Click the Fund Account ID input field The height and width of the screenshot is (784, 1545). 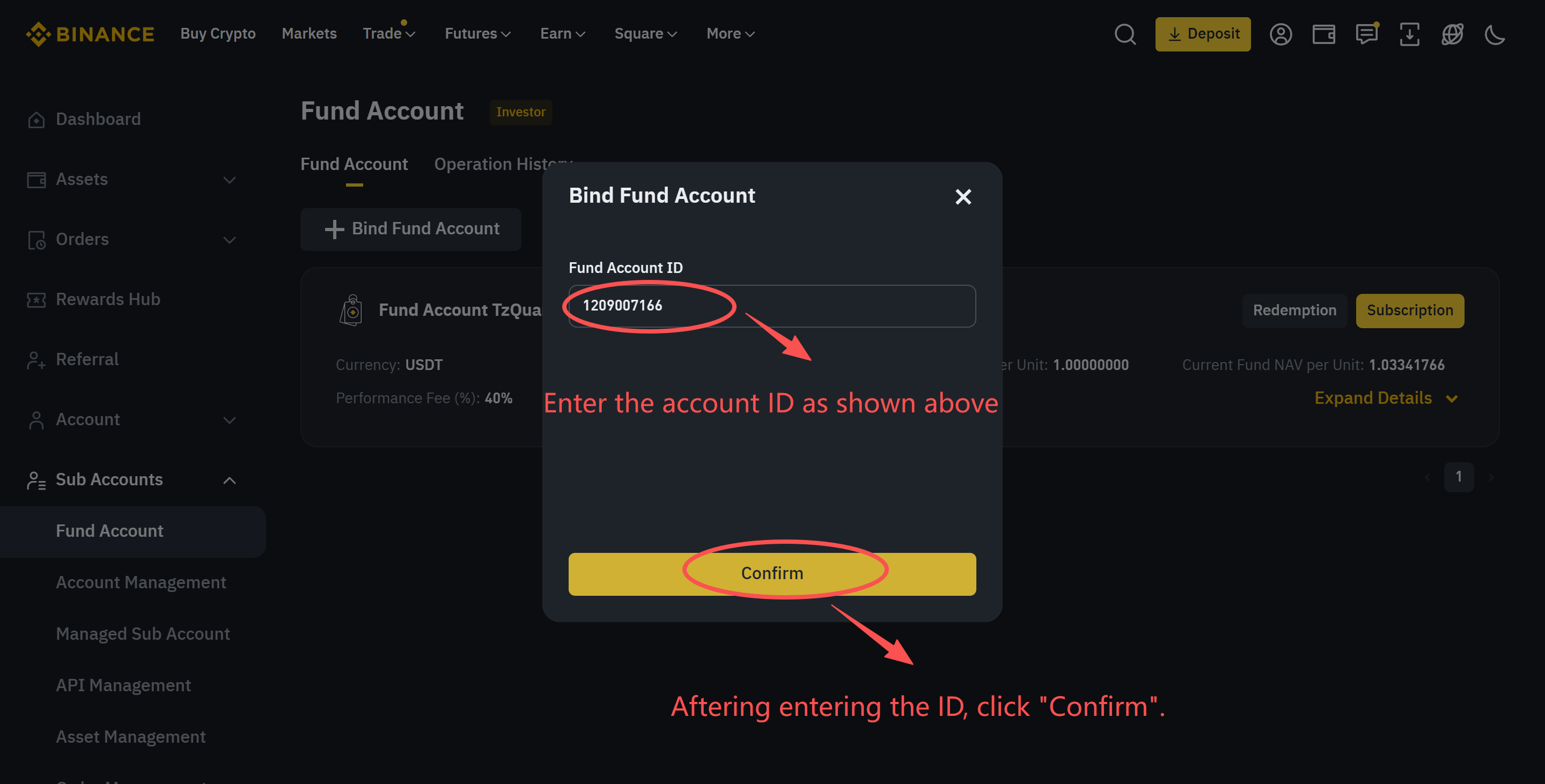pos(771,306)
